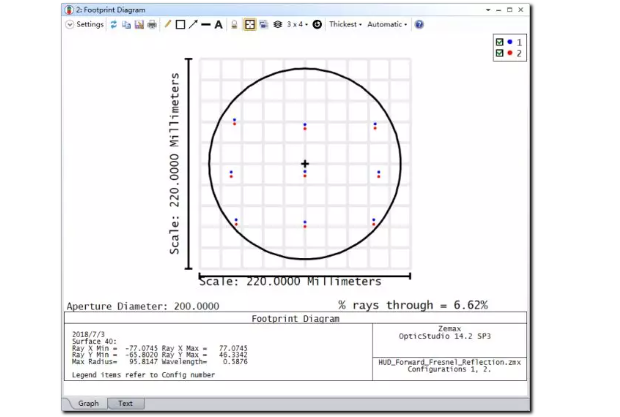This screenshot has height=417, width=620.
Task: Uncheck configuration 2 legend checkbox
Action: click(499, 53)
